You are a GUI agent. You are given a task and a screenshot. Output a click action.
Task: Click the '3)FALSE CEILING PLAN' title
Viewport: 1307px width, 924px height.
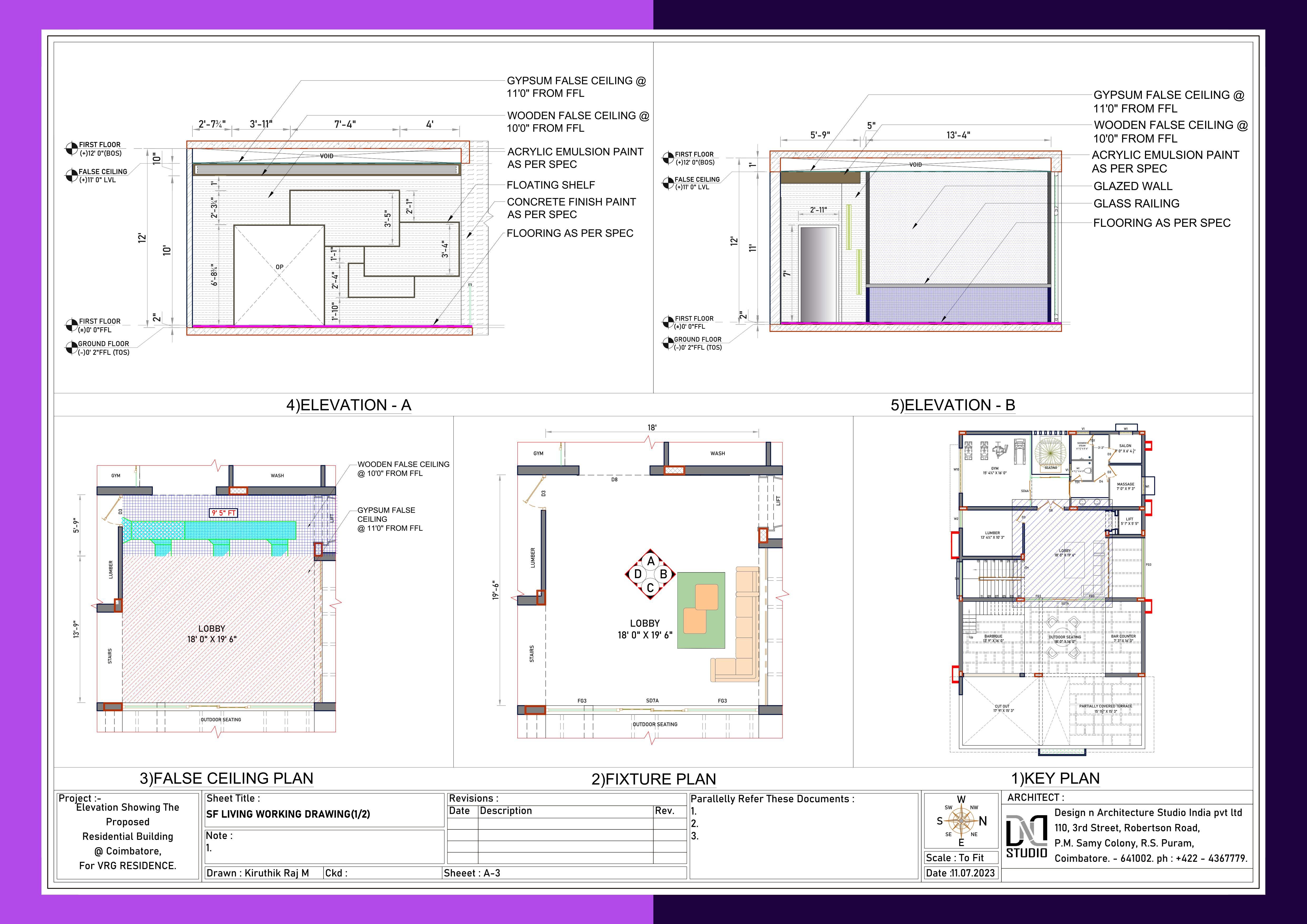pyautogui.click(x=227, y=778)
